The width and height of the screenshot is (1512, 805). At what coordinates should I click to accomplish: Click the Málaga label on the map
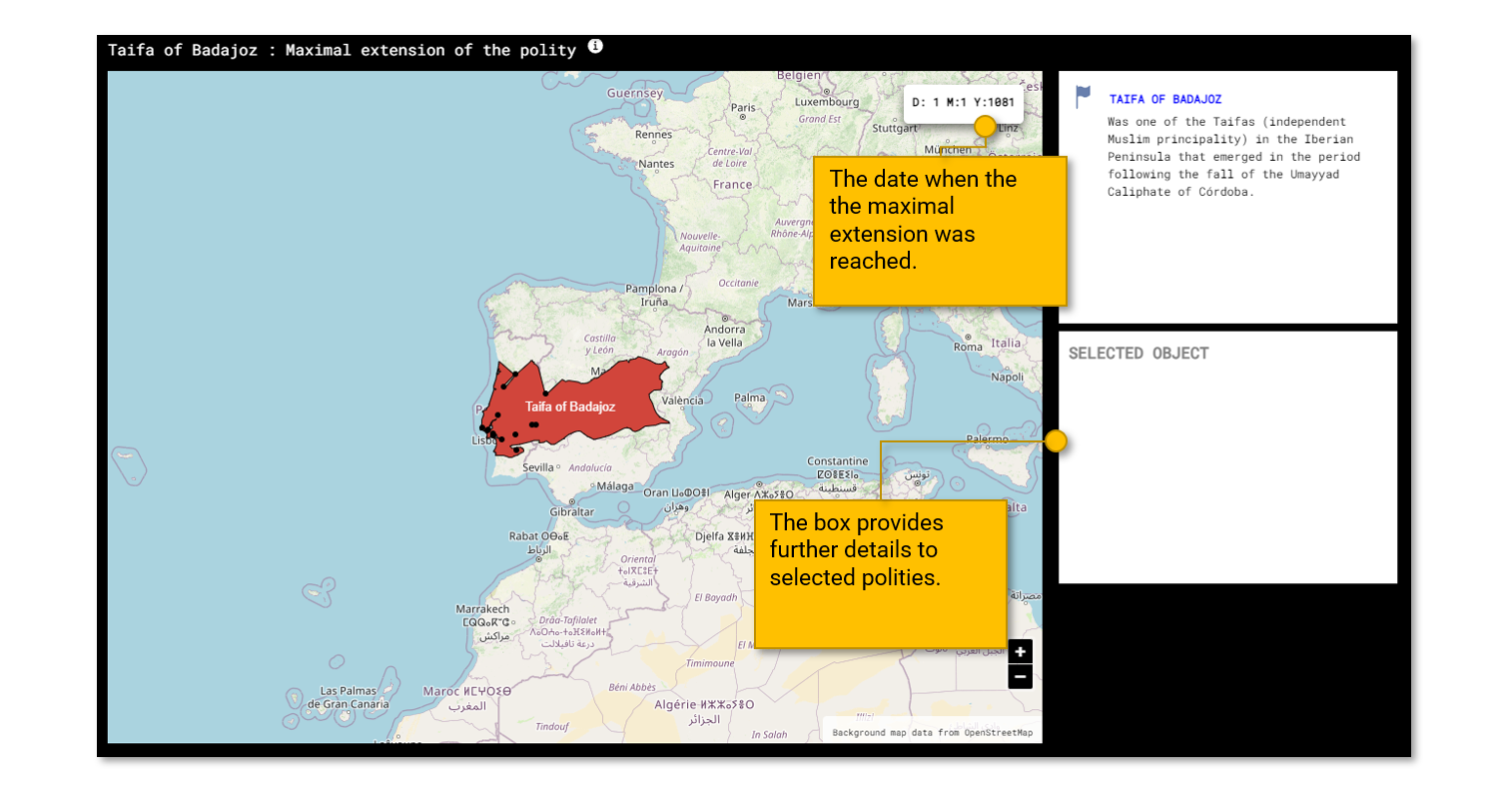[615, 486]
